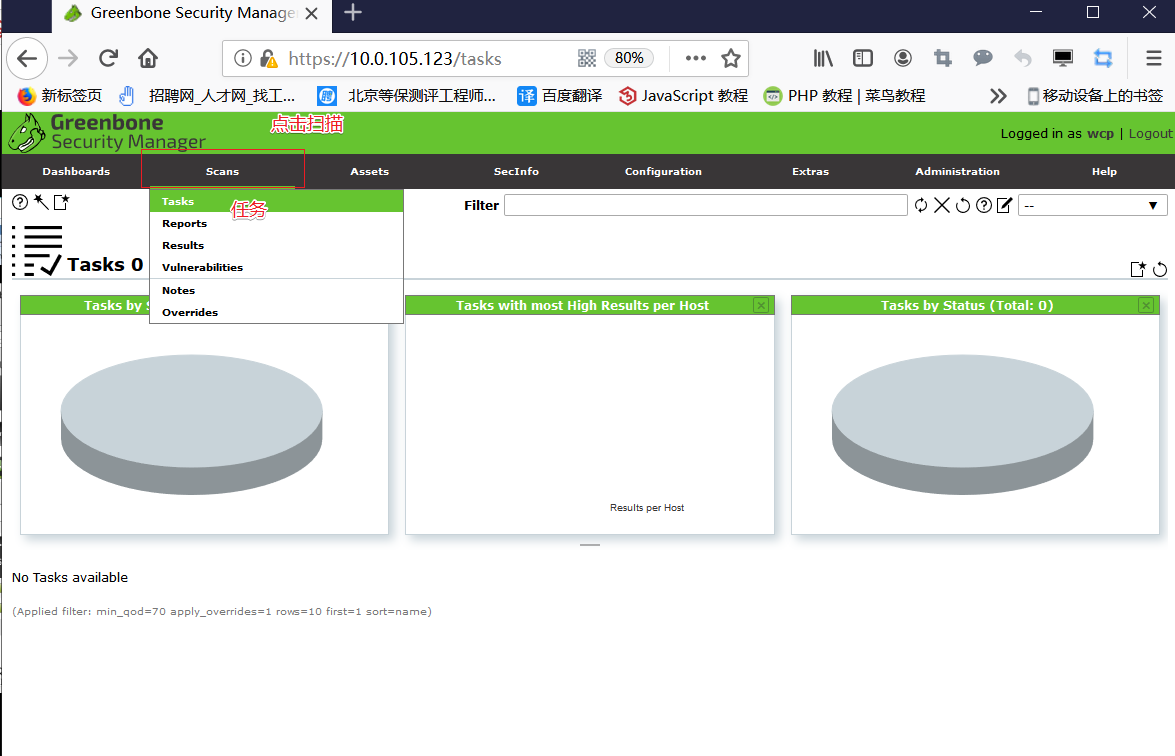Create a new task with star-page icon
The width and height of the screenshot is (1175, 756).
pos(61,202)
